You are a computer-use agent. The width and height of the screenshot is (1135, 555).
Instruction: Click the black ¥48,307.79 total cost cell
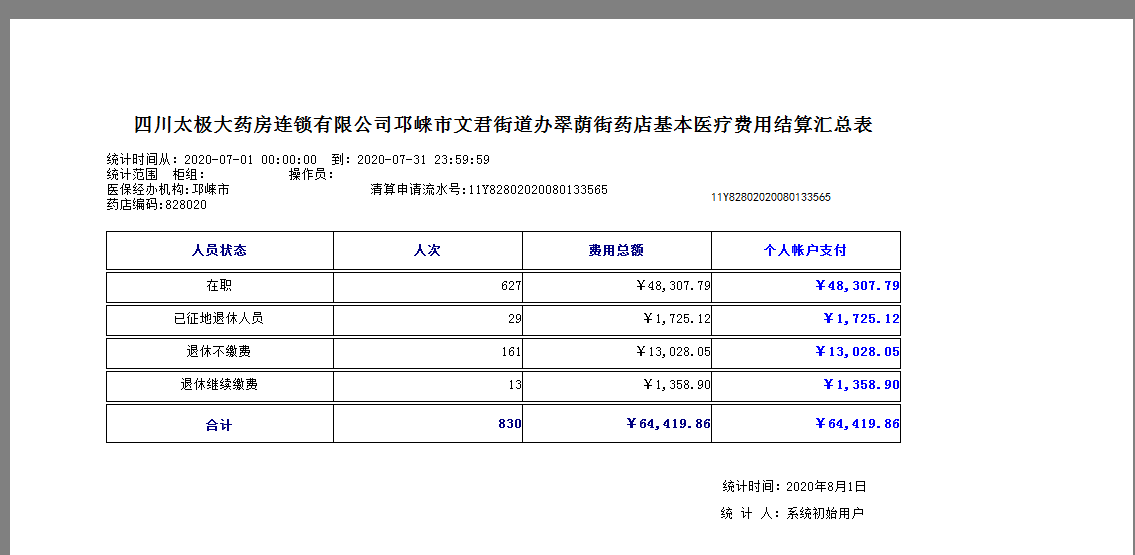(617, 286)
